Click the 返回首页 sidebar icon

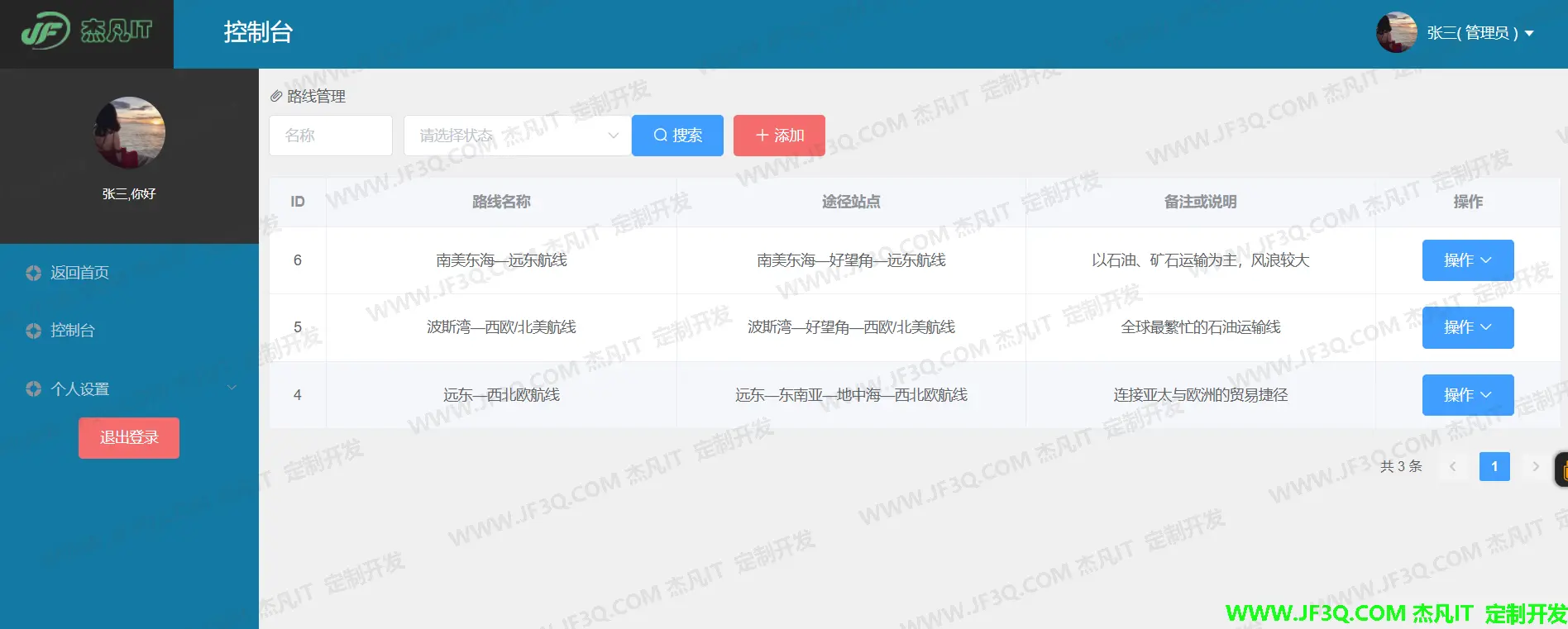[x=33, y=273]
